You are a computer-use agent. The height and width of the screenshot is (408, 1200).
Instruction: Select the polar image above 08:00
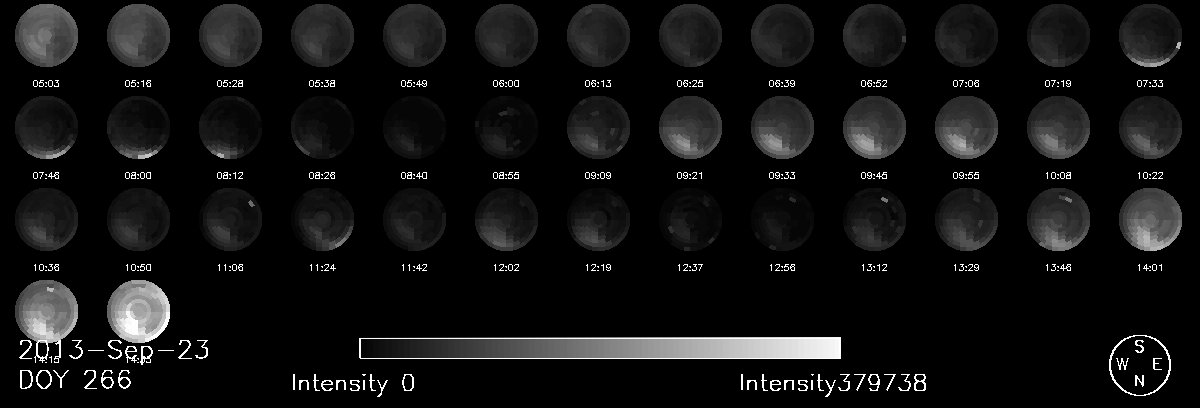click(x=139, y=128)
